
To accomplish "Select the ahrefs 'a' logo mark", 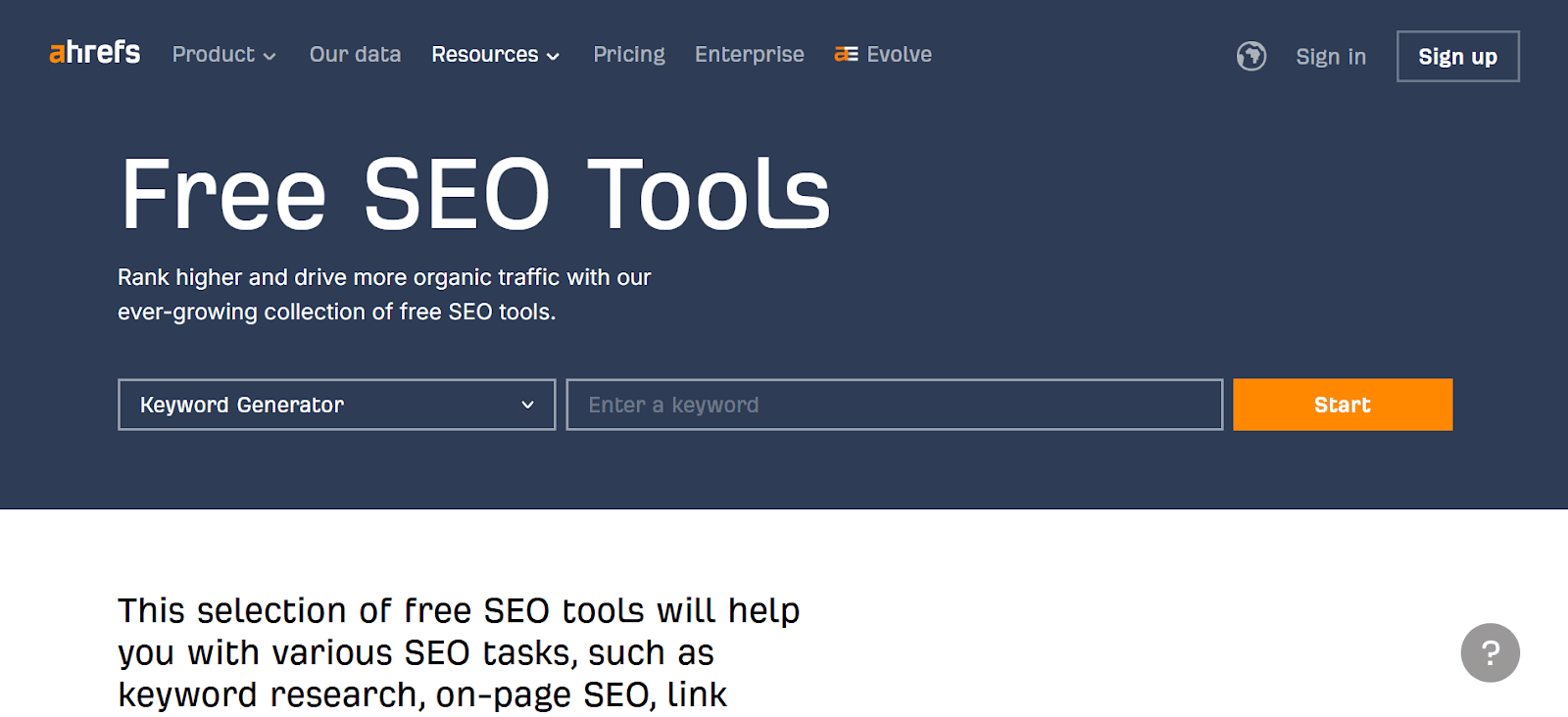I will point(58,53).
